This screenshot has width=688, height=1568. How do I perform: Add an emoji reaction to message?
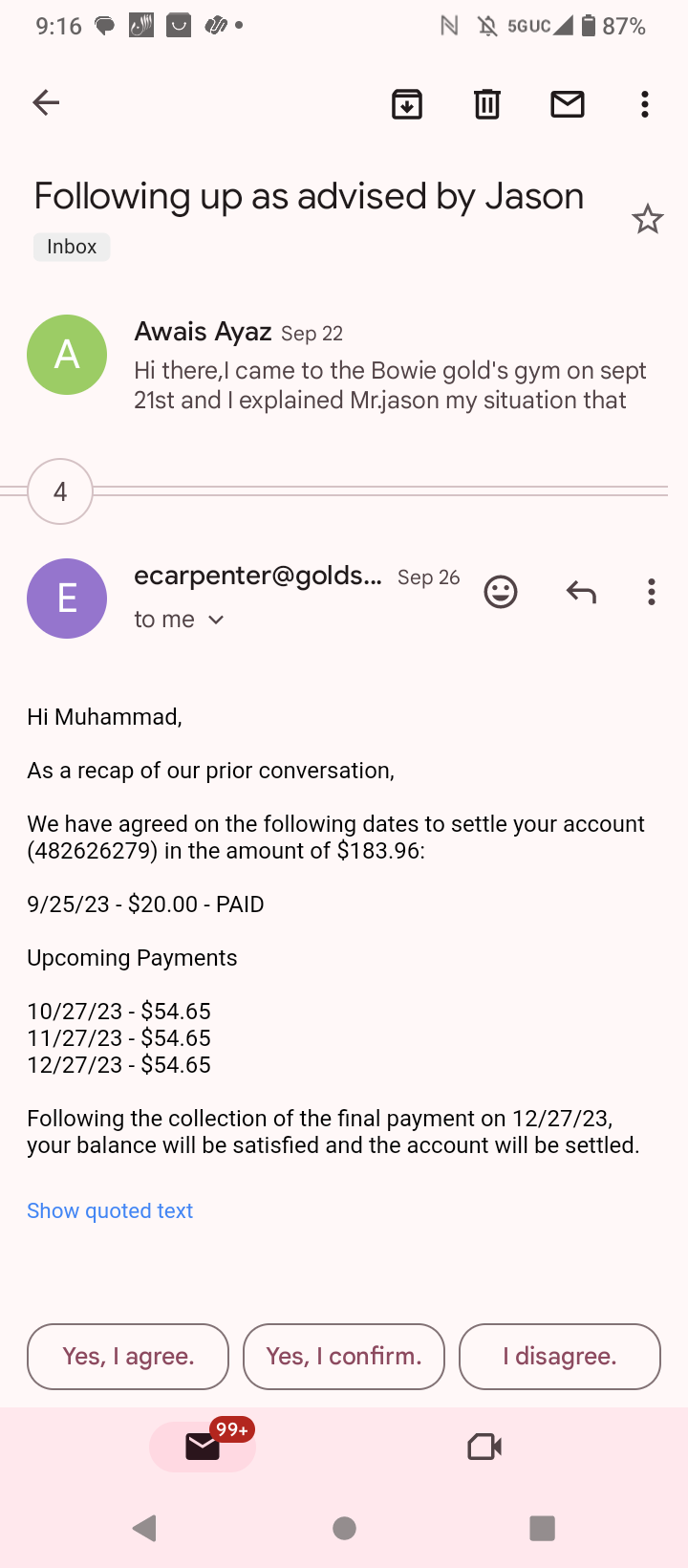pyautogui.click(x=501, y=592)
